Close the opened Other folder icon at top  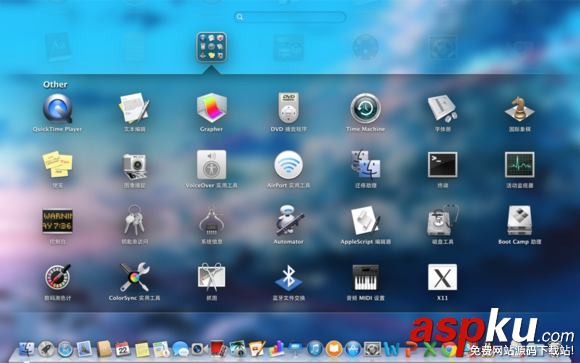[211, 47]
